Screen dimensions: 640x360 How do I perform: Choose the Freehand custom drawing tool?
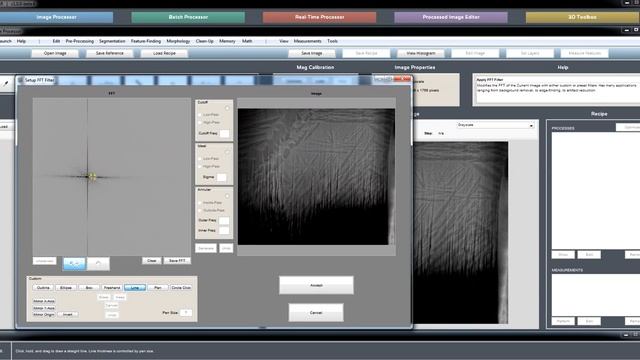click(x=112, y=288)
